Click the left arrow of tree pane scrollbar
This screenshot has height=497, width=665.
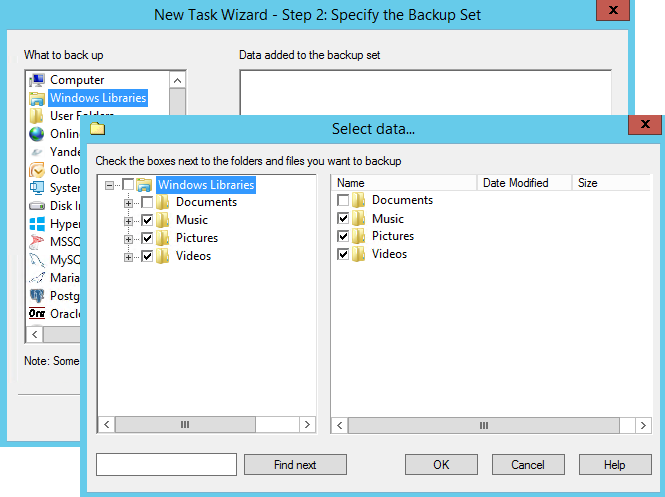pyautogui.click(x=106, y=424)
